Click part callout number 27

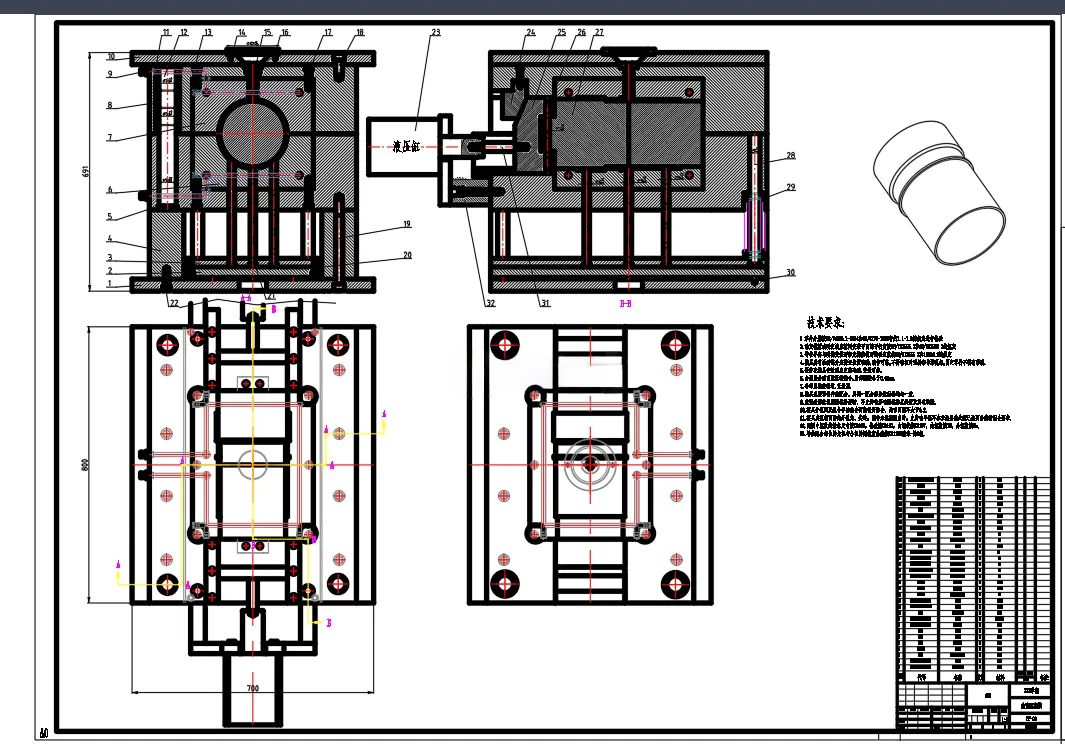point(598,32)
